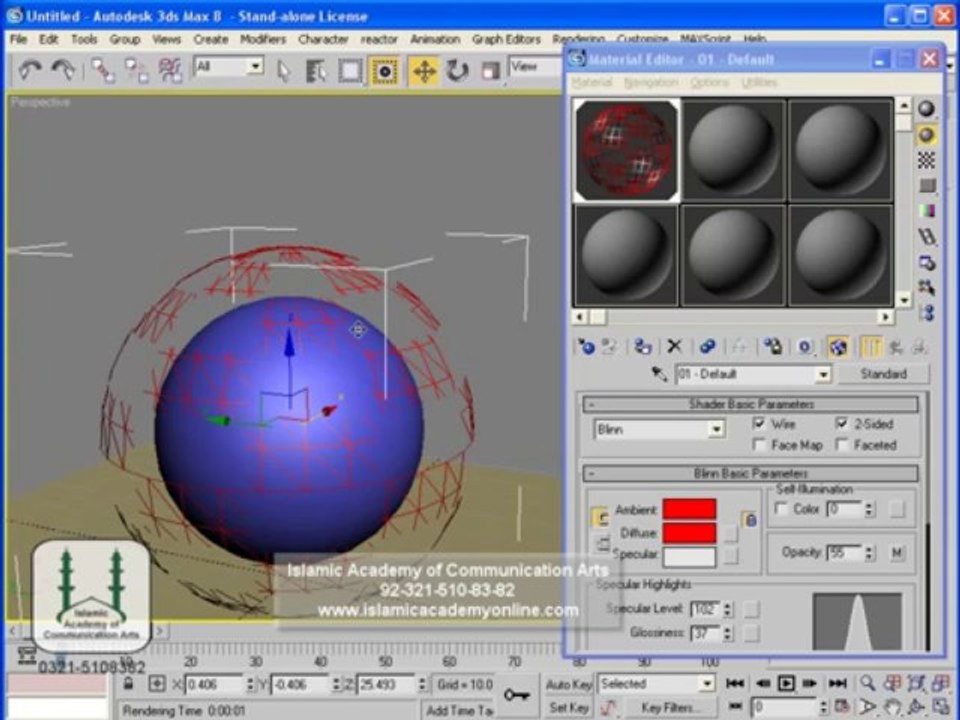Viewport: 960px width, 720px height.
Task: Click the Auto Key button
Action: [x=568, y=684]
